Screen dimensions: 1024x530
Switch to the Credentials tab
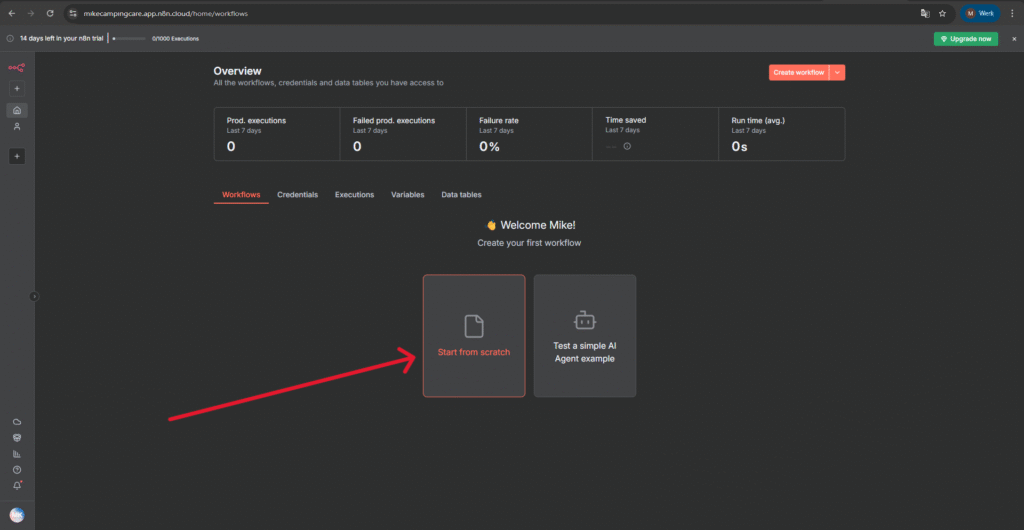[x=297, y=194]
